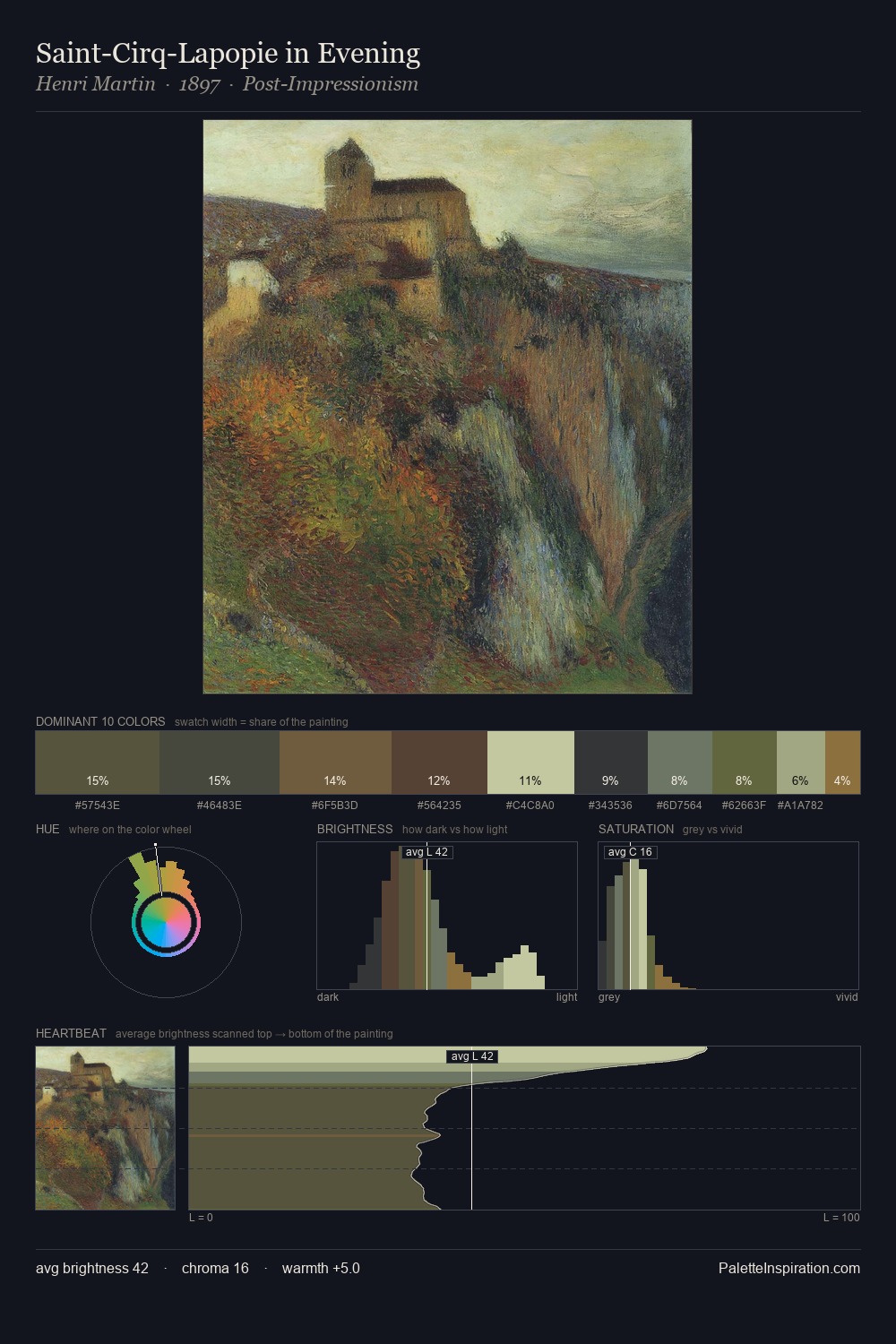Click the 'avg C 16' label in Saturation chart

point(630,852)
